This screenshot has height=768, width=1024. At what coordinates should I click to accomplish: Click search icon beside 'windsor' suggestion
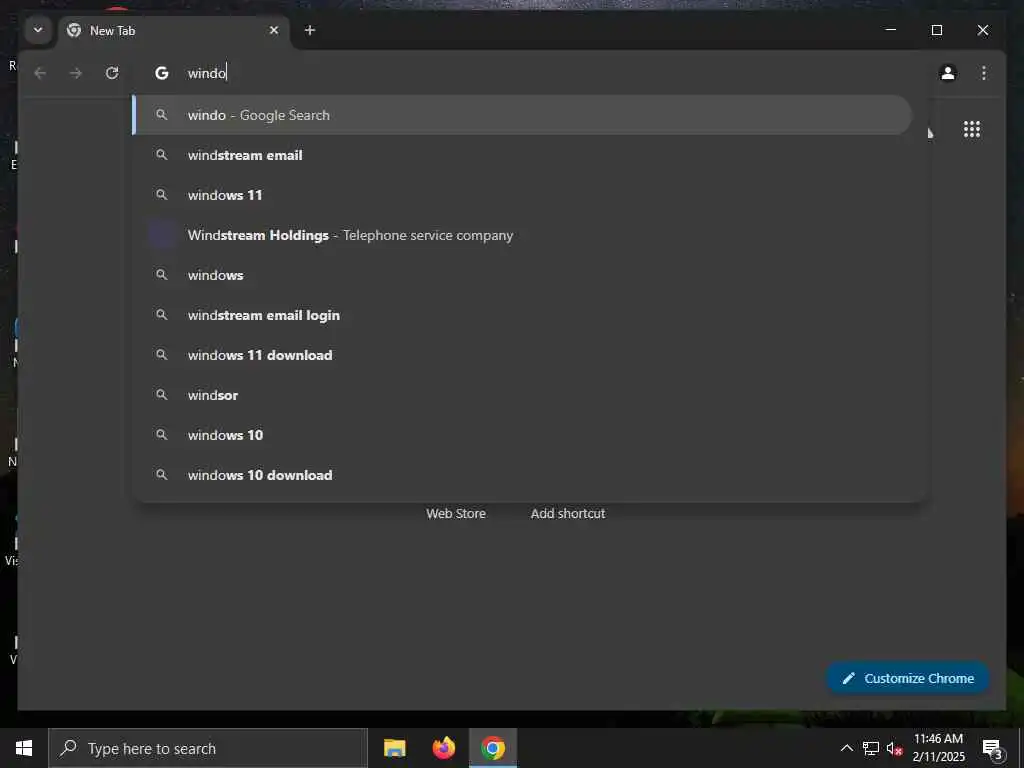click(161, 395)
